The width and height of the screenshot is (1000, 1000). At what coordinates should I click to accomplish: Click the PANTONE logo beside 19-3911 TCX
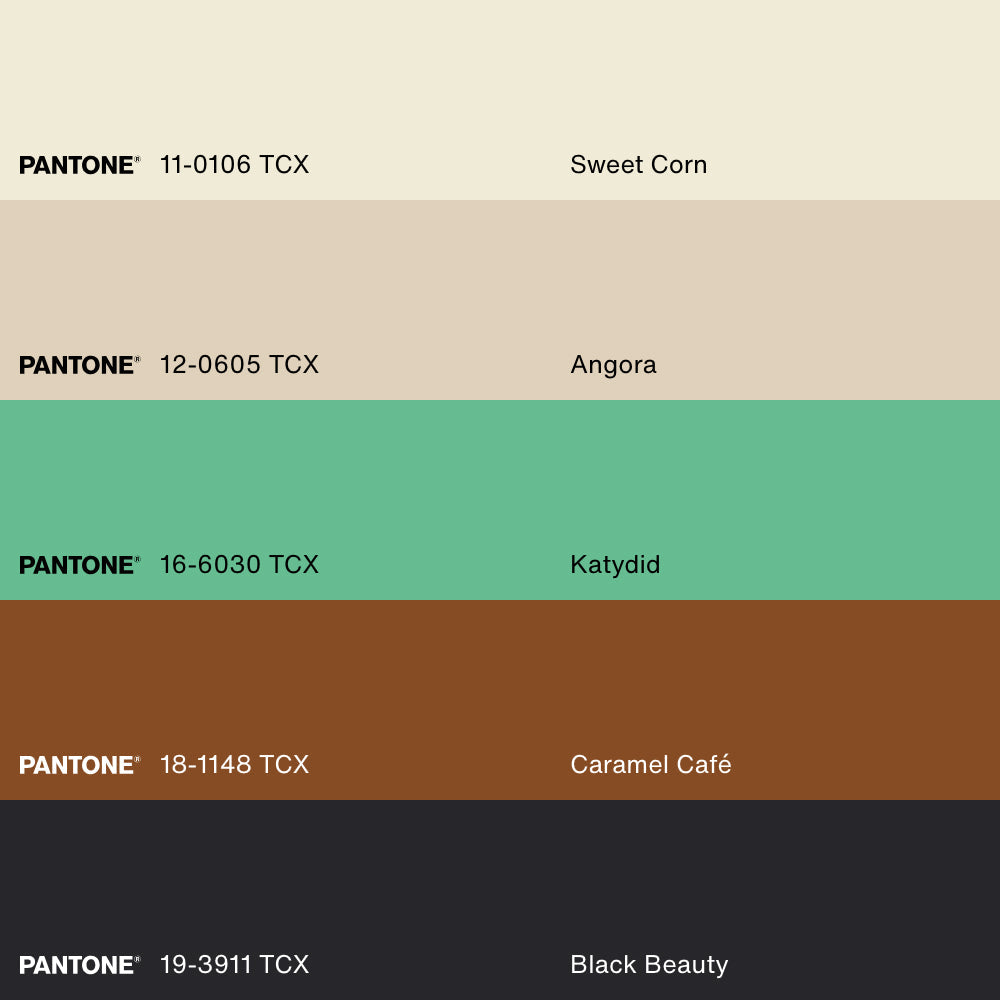point(79,965)
